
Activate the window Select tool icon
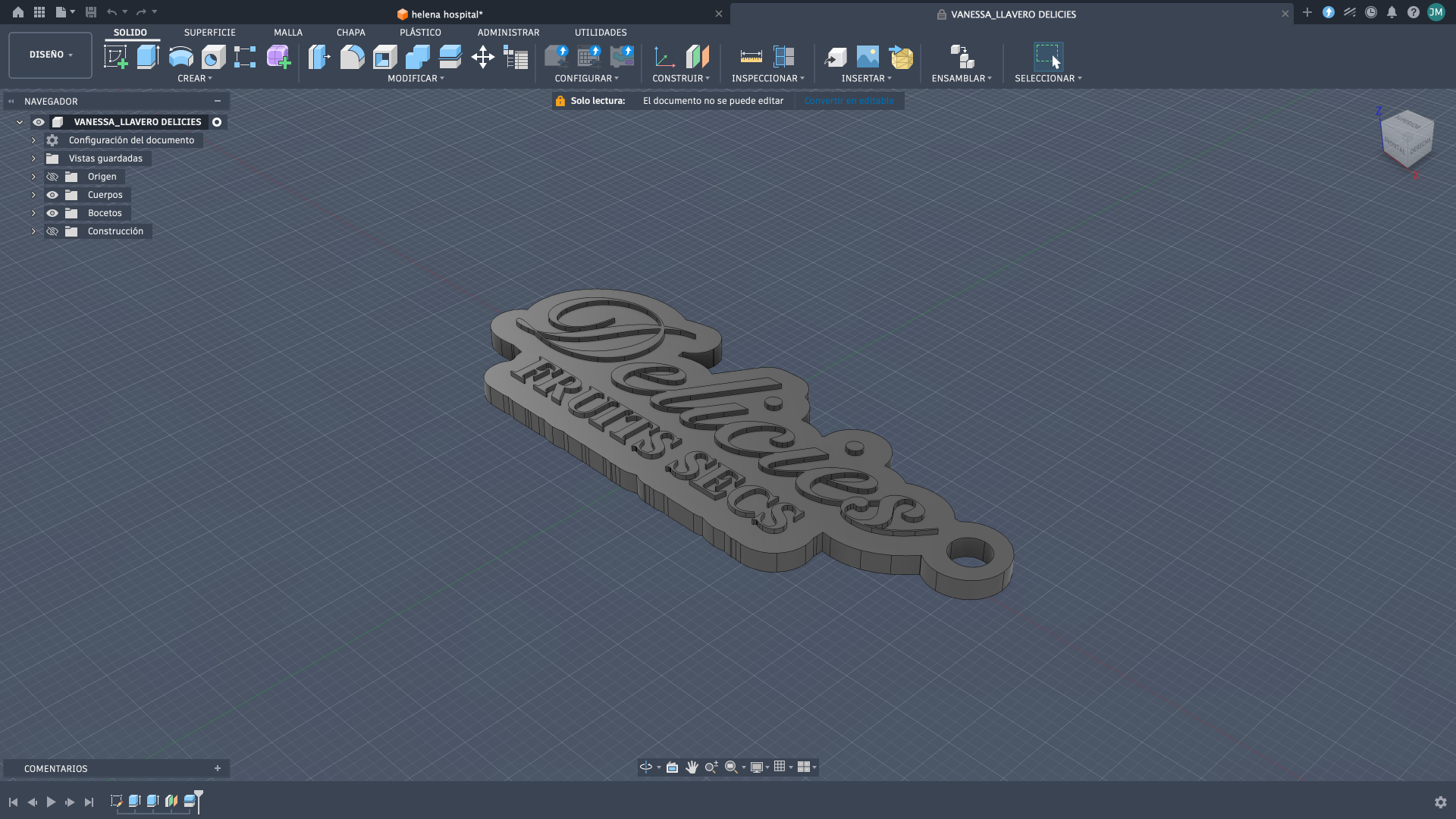click(1049, 57)
